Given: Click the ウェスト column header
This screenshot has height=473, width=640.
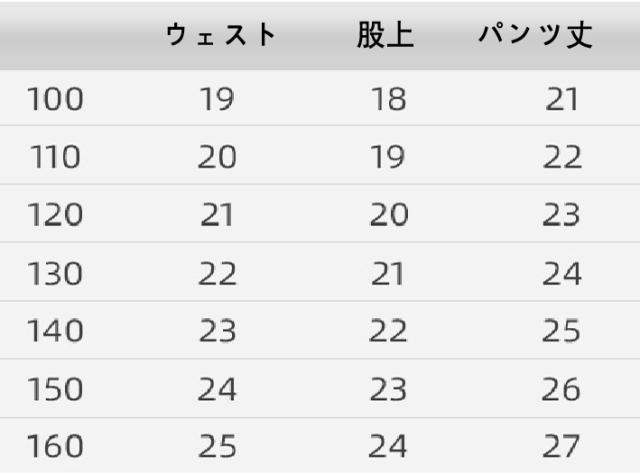Looking at the screenshot, I should tap(220, 36).
